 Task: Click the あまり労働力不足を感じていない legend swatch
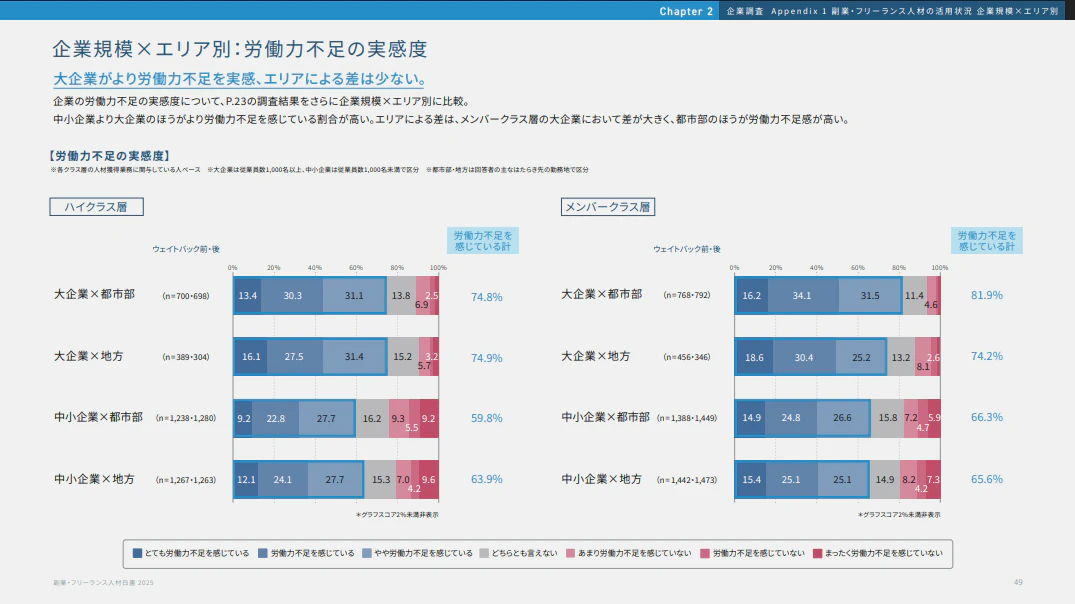pyautogui.click(x=570, y=552)
